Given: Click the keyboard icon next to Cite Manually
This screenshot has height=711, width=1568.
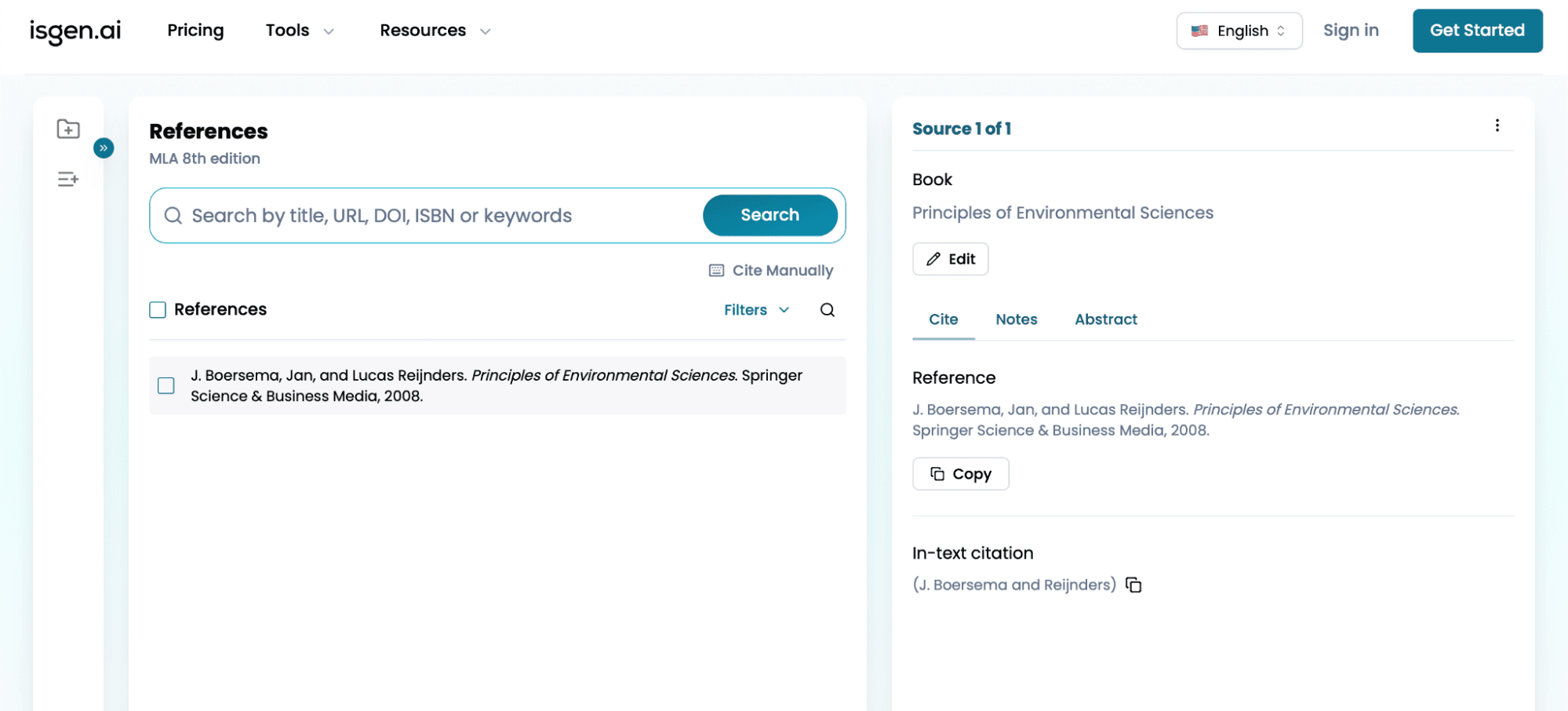Looking at the screenshot, I should pos(716,270).
